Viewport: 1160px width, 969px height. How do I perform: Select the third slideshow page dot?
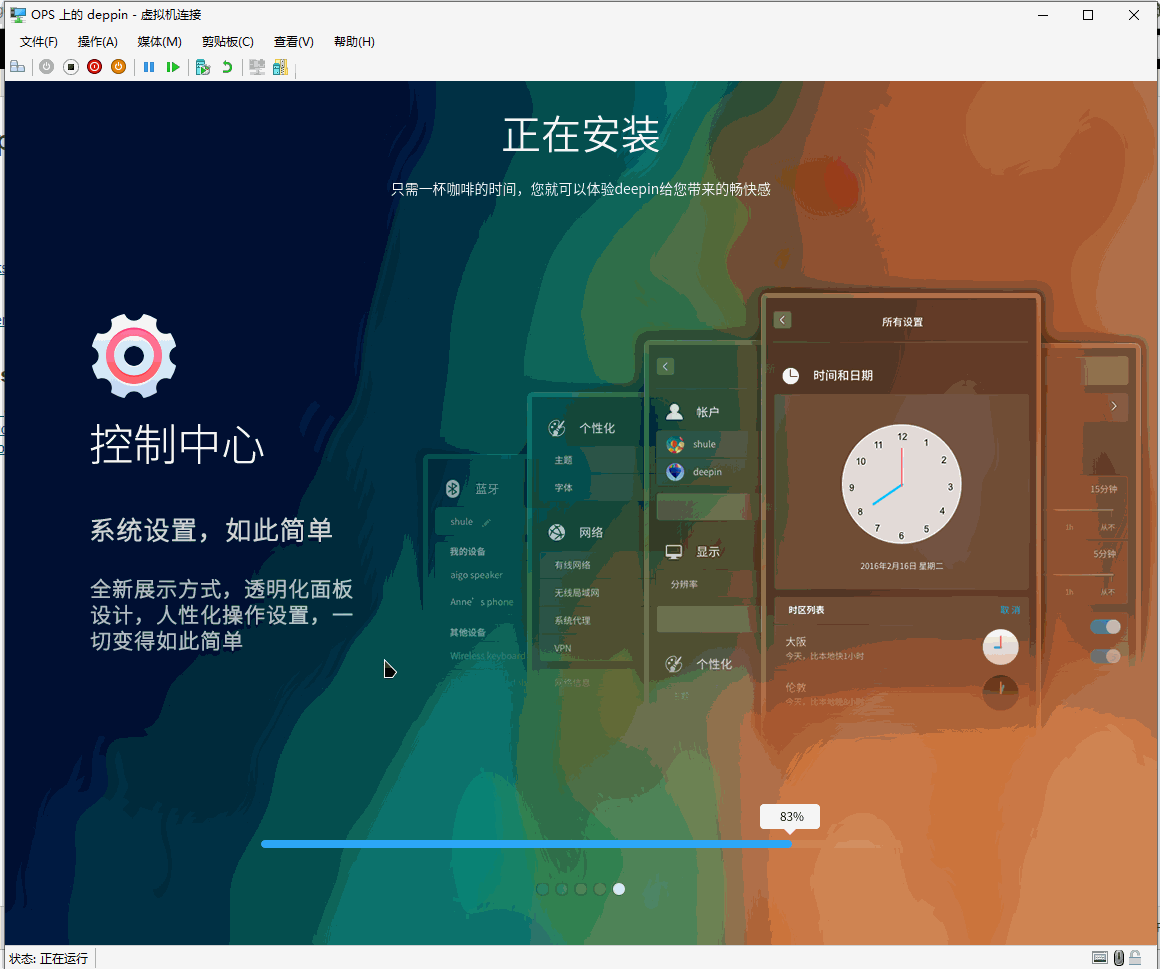581,889
